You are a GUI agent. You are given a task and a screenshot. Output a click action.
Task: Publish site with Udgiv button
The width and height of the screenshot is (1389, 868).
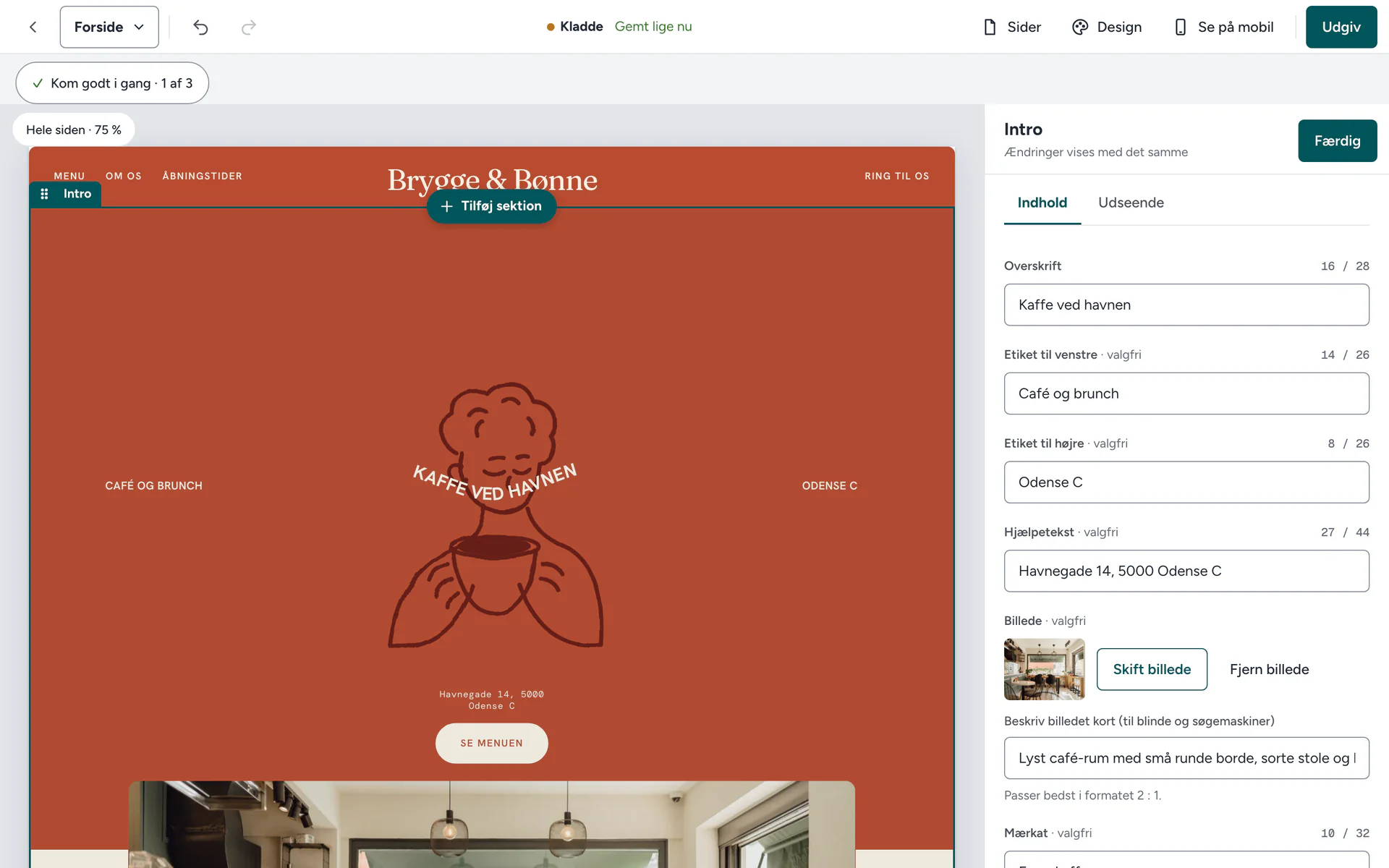pos(1341,27)
